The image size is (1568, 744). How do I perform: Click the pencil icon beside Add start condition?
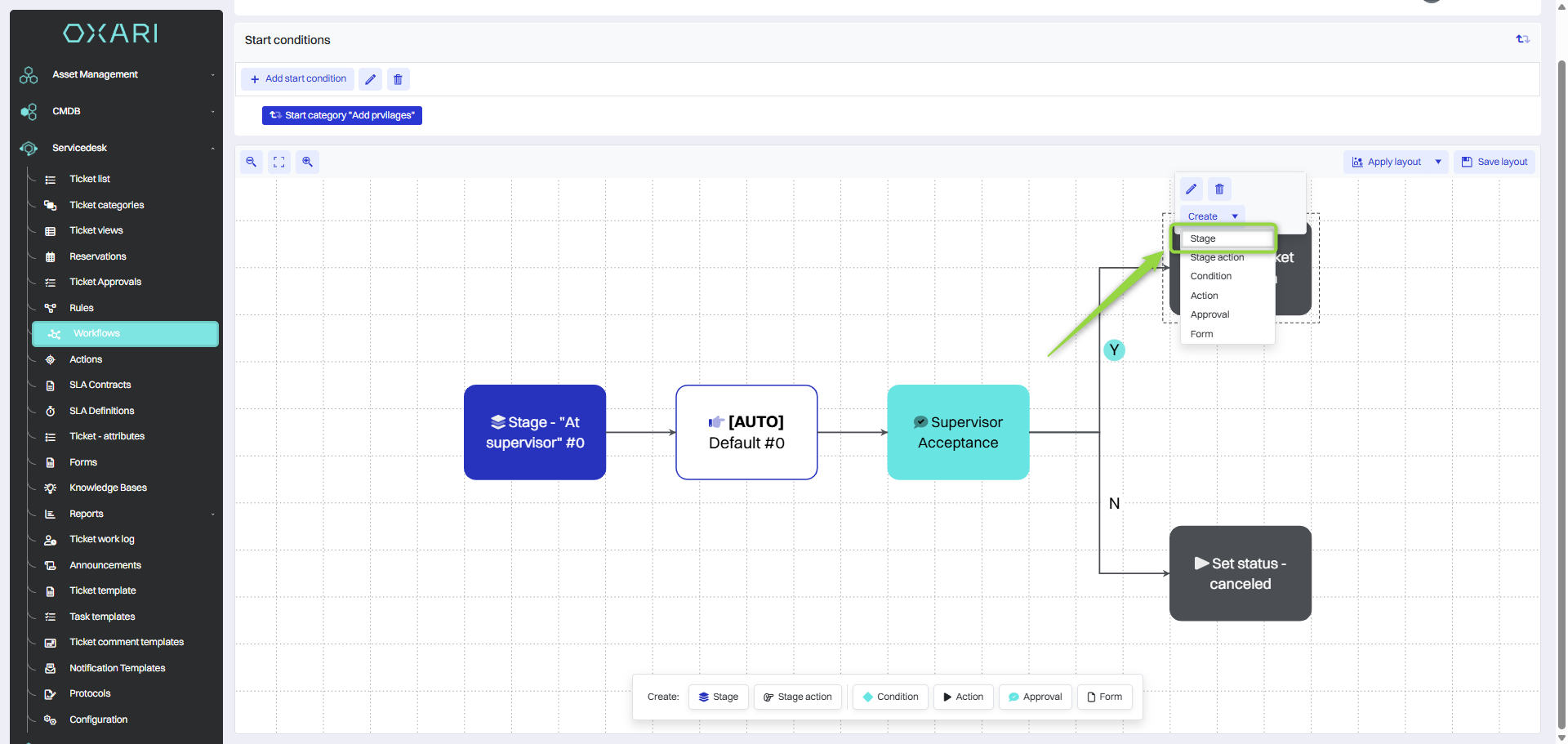point(371,79)
